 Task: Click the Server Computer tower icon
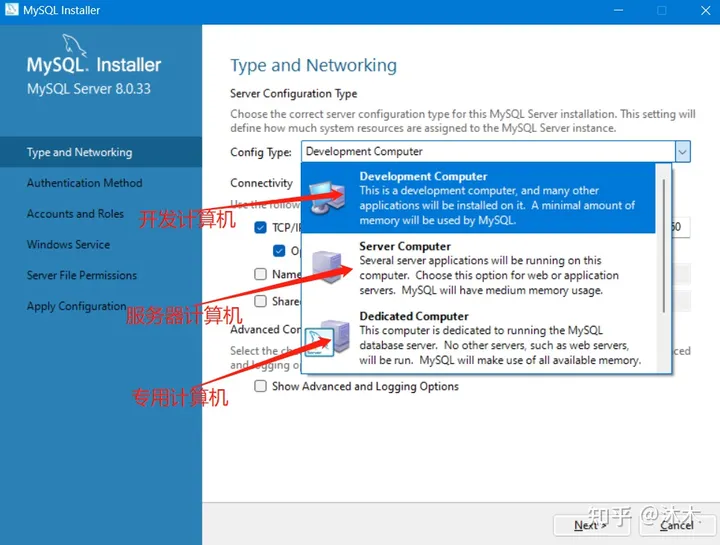coord(327,267)
